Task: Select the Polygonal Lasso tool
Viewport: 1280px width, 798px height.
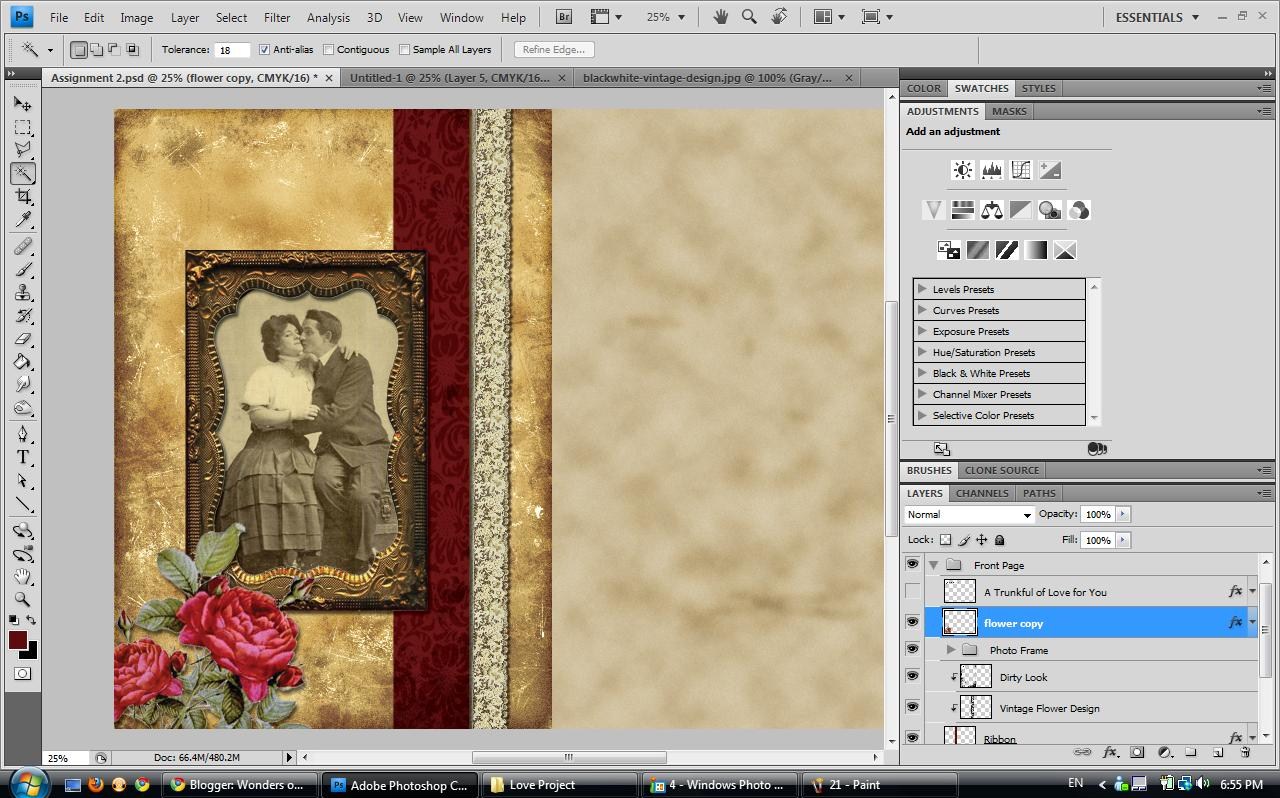Action: coord(22,150)
